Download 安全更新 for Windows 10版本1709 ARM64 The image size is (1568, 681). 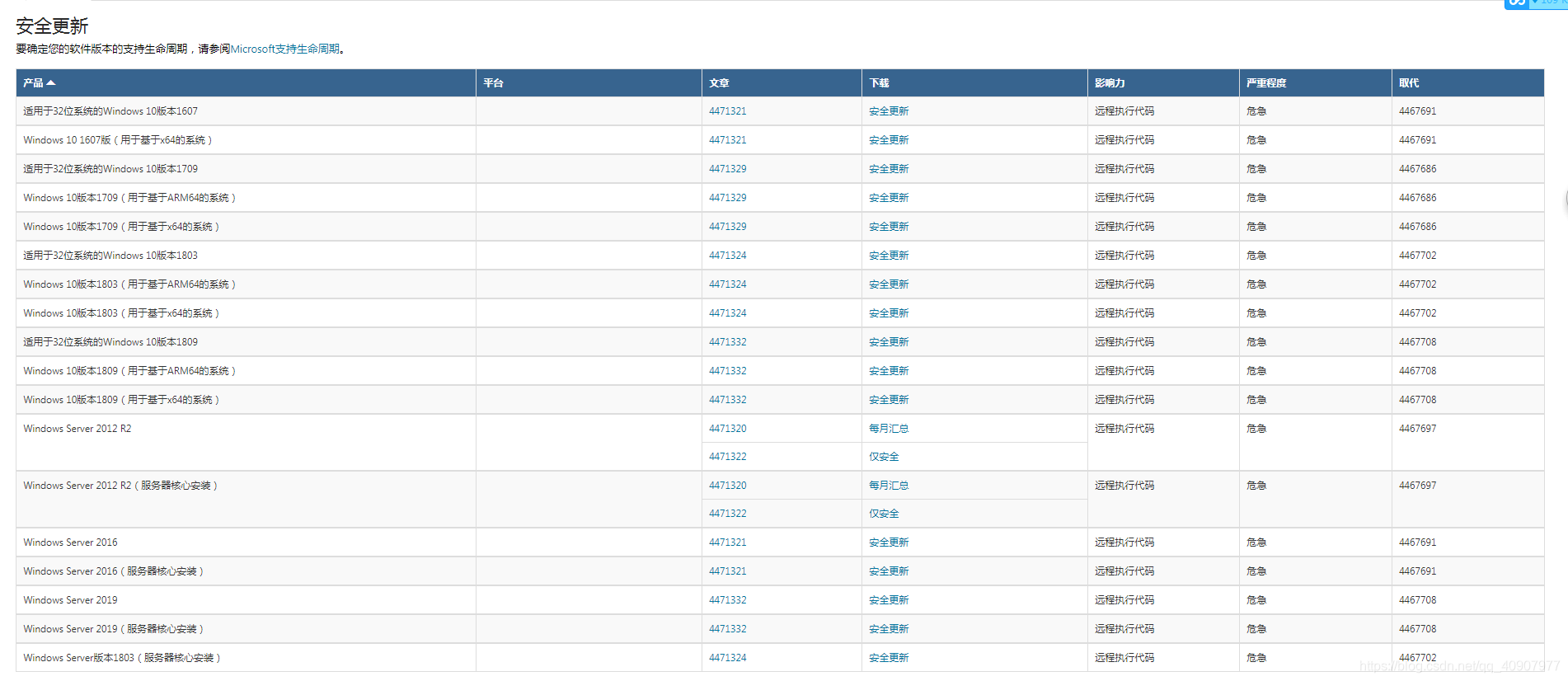pyautogui.click(x=889, y=198)
